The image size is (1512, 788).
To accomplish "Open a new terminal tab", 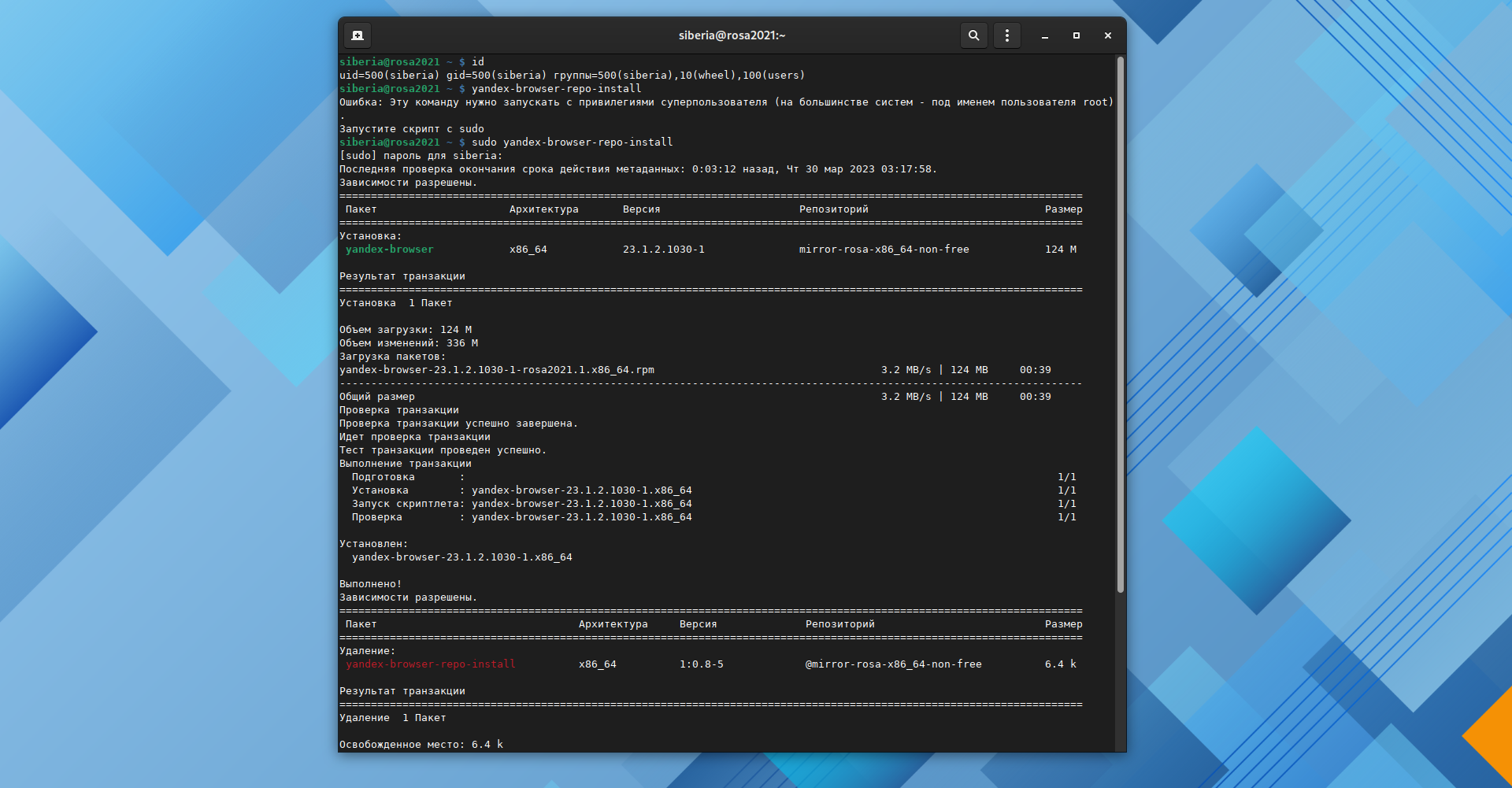I will [x=358, y=35].
